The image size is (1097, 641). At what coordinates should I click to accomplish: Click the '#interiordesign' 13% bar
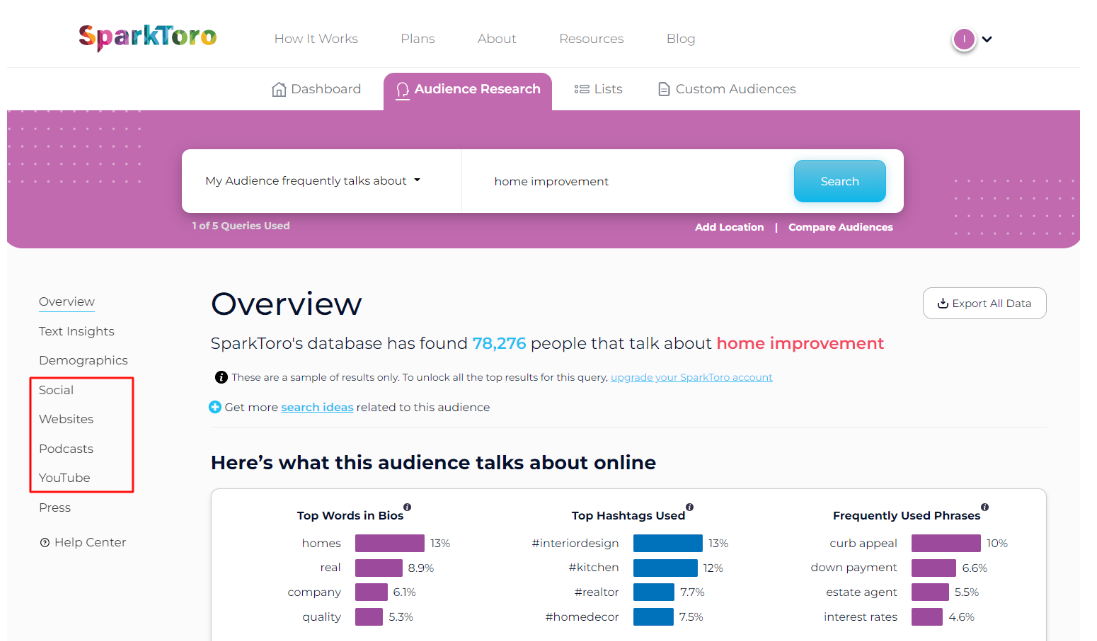point(667,543)
